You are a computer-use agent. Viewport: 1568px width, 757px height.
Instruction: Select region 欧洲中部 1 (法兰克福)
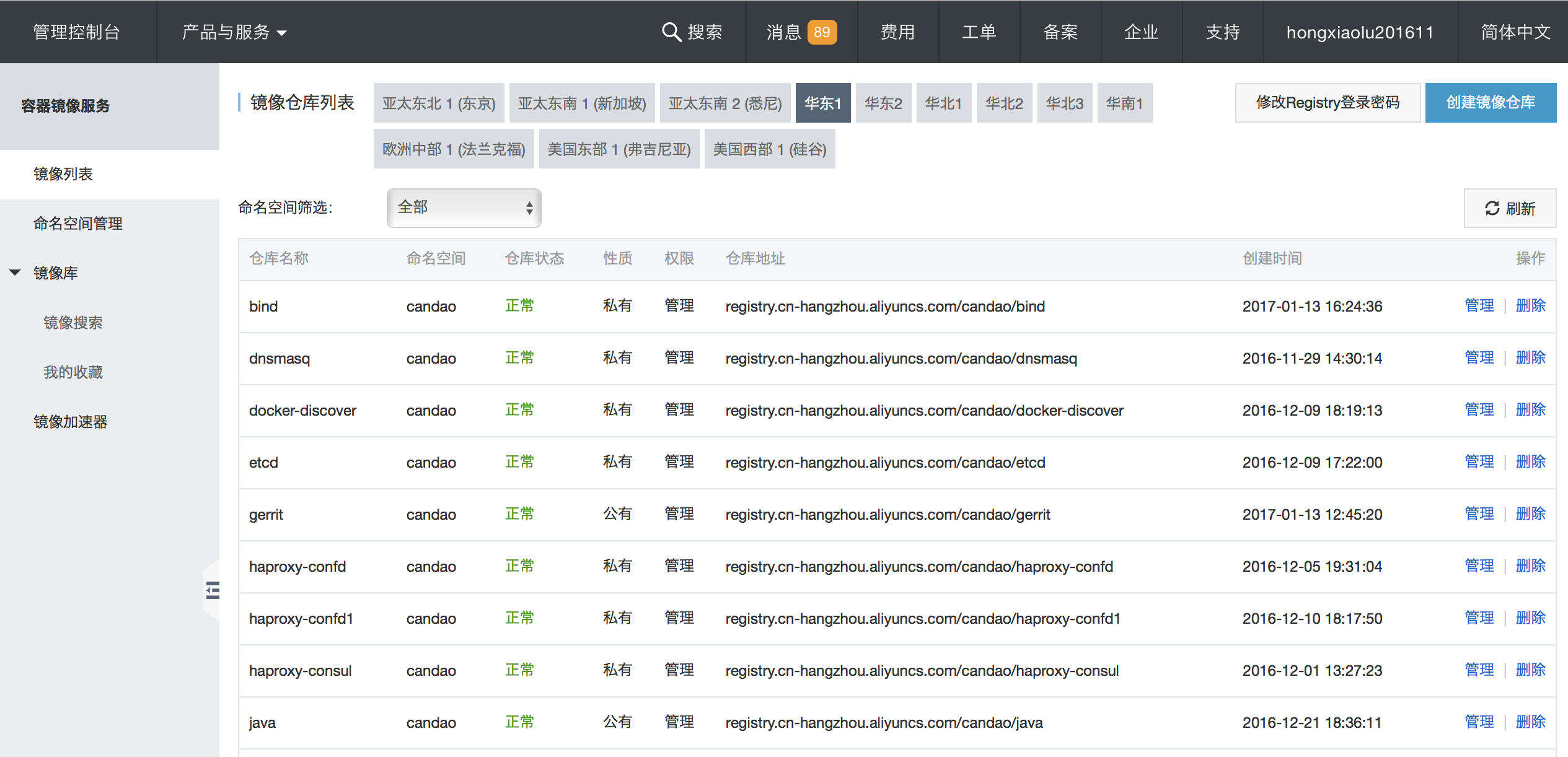click(x=454, y=149)
